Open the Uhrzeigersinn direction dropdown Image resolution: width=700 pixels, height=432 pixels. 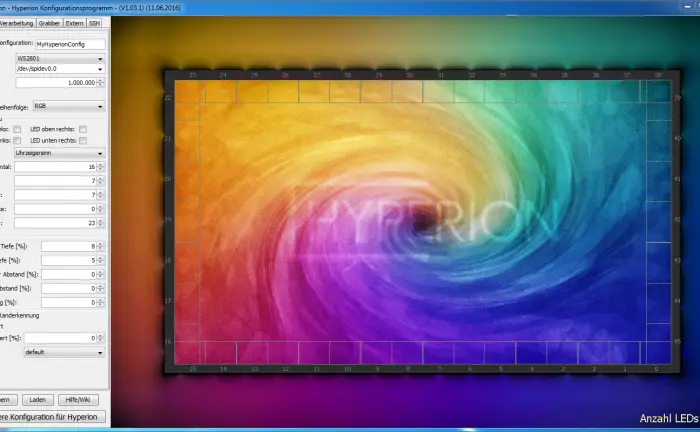point(59,153)
